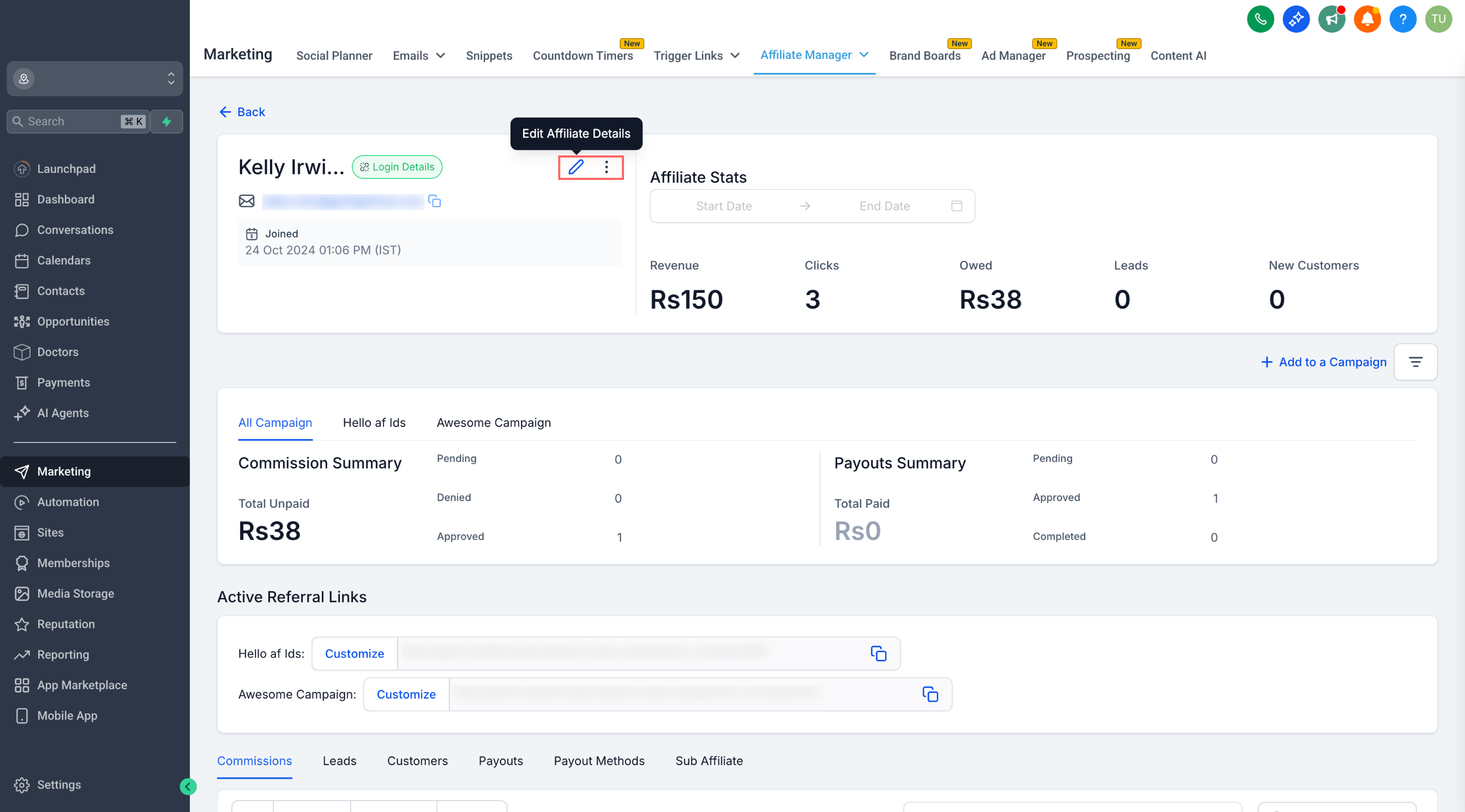Image resolution: width=1465 pixels, height=812 pixels.
Task: Switch to the Awesome Campaign tab
Action: [x=493, y=423]
